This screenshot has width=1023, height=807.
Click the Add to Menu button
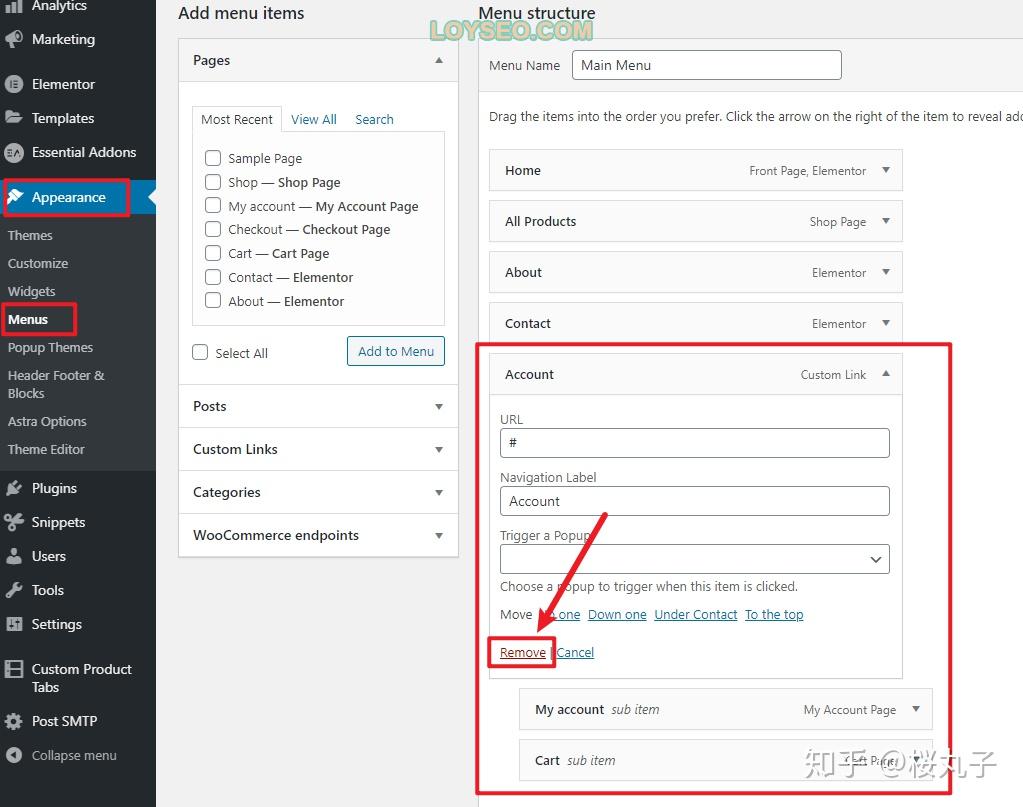tap(396, 351)
